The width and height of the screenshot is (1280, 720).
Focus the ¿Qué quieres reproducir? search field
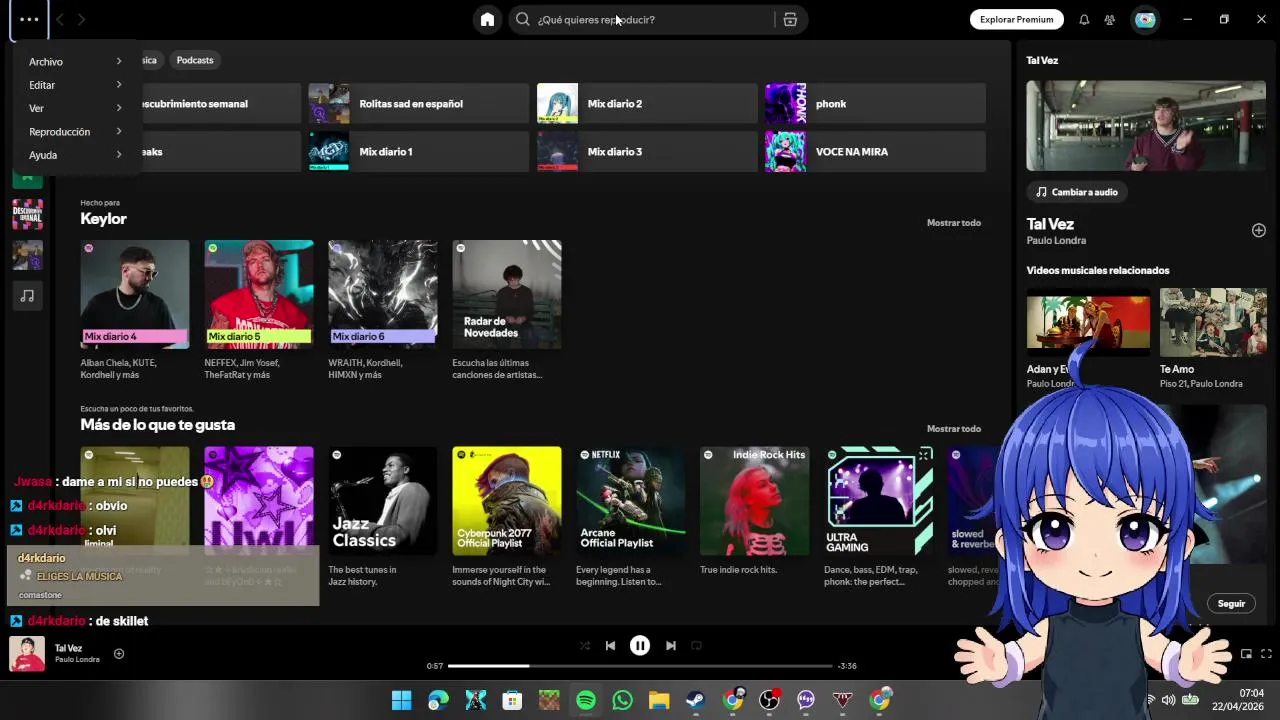tap(640, 19)
